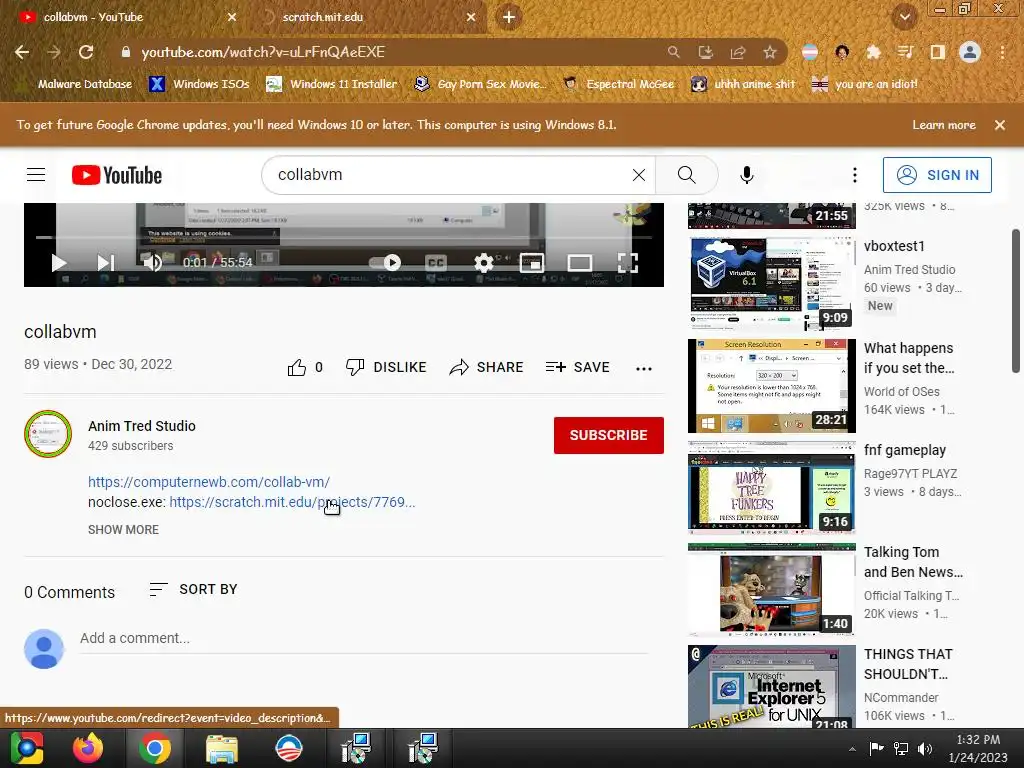Screen dimensions: 1024x768
Task: Select the collabvm - YouTube tab
Action: [x=124, y=17]
